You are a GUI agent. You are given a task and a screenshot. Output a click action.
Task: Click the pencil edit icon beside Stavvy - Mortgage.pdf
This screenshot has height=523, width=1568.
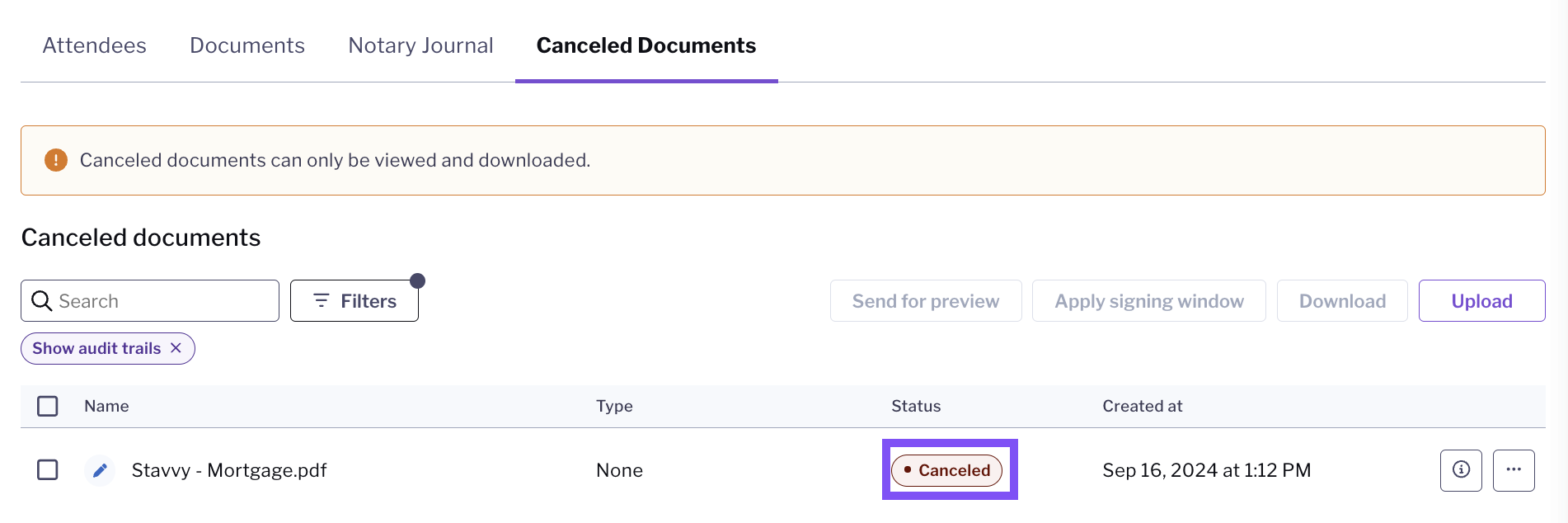click(x=100, y=470)
